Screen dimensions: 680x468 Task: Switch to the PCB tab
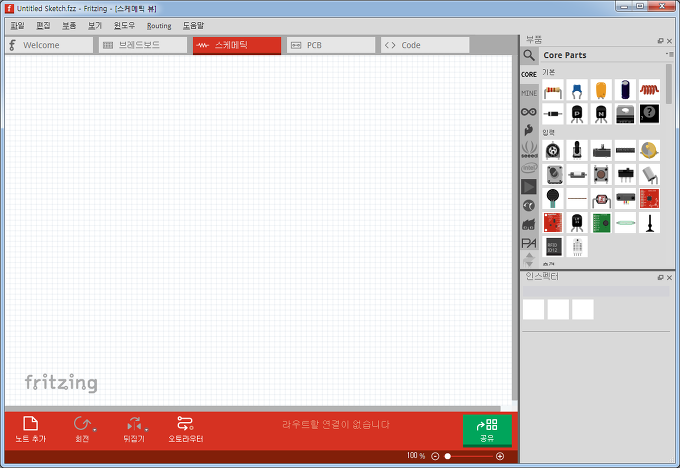coord(330,45)
